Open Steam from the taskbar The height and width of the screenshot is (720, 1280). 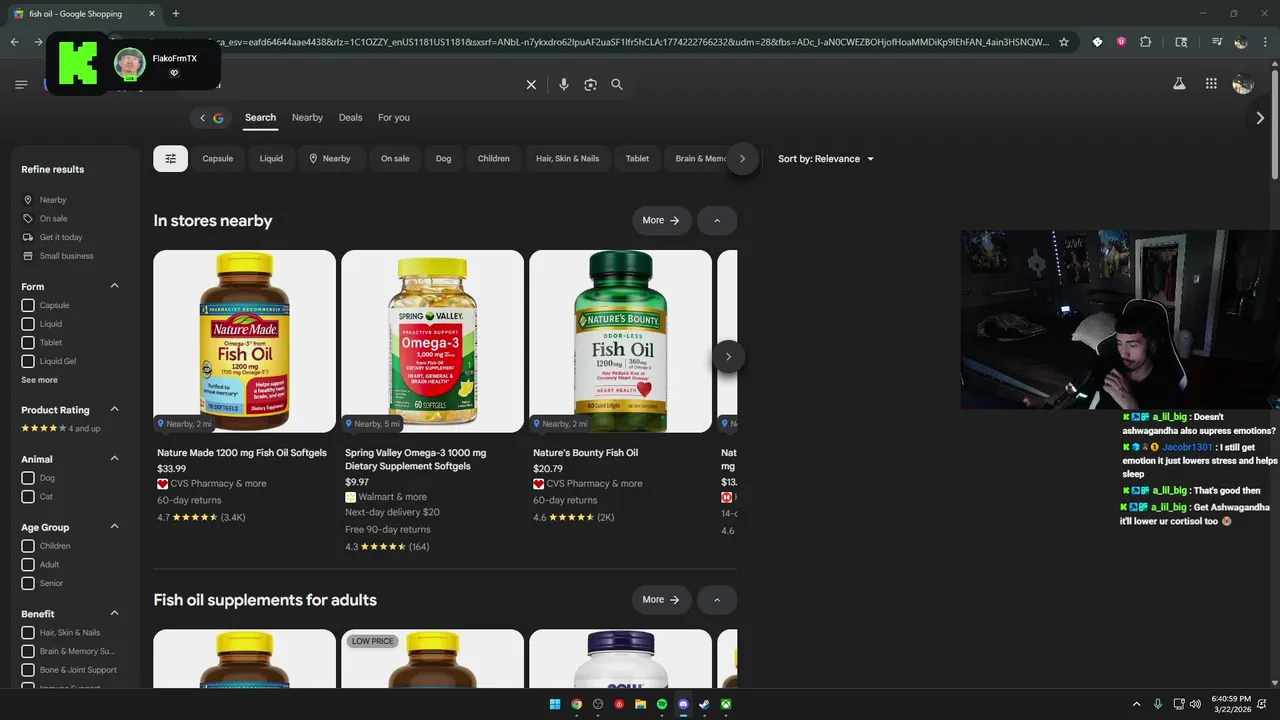705,704
